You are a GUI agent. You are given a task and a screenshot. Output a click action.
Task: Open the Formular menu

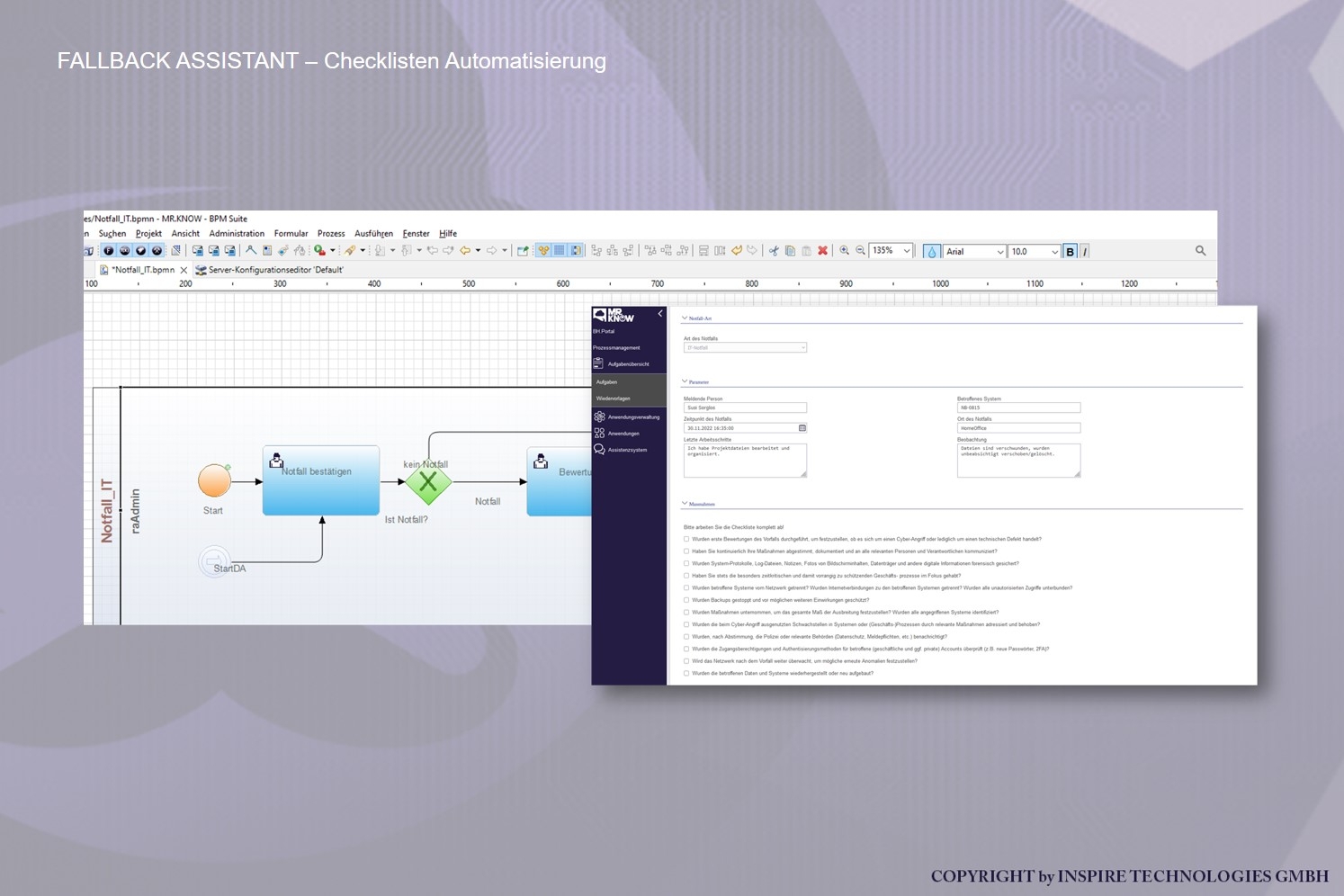tap(291, 234)
